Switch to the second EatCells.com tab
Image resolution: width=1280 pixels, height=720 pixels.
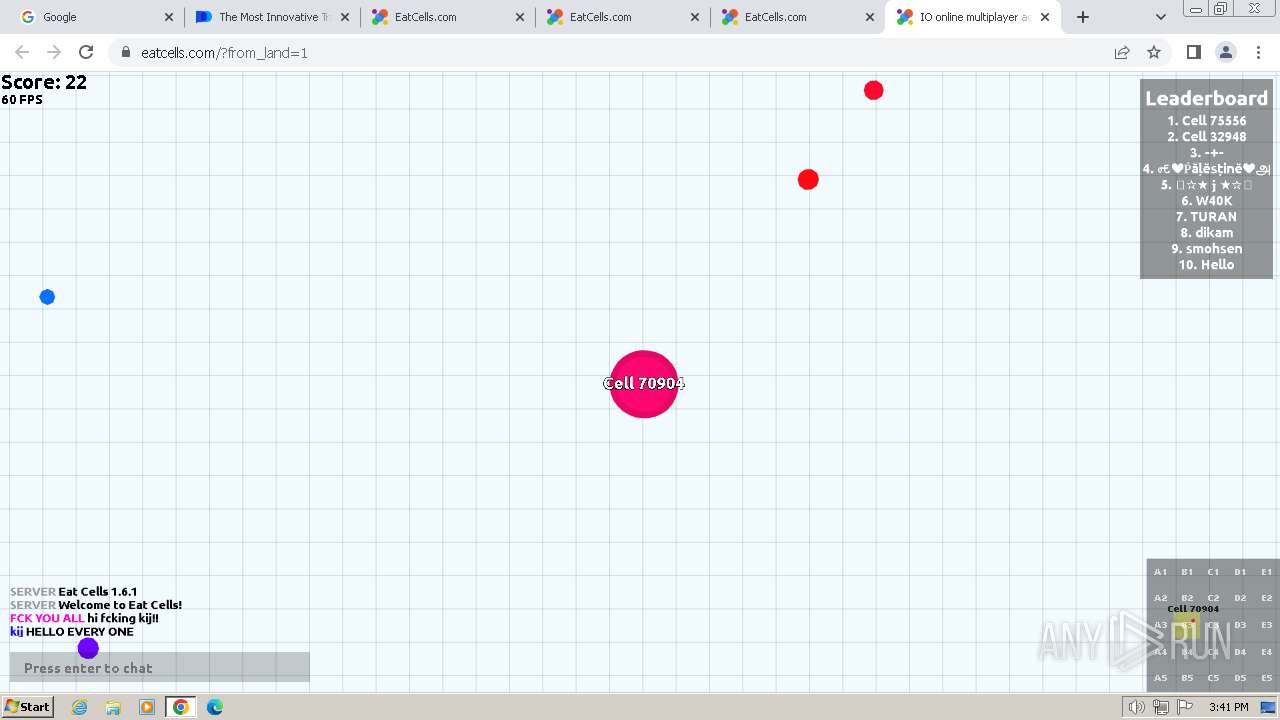[622, 17]
